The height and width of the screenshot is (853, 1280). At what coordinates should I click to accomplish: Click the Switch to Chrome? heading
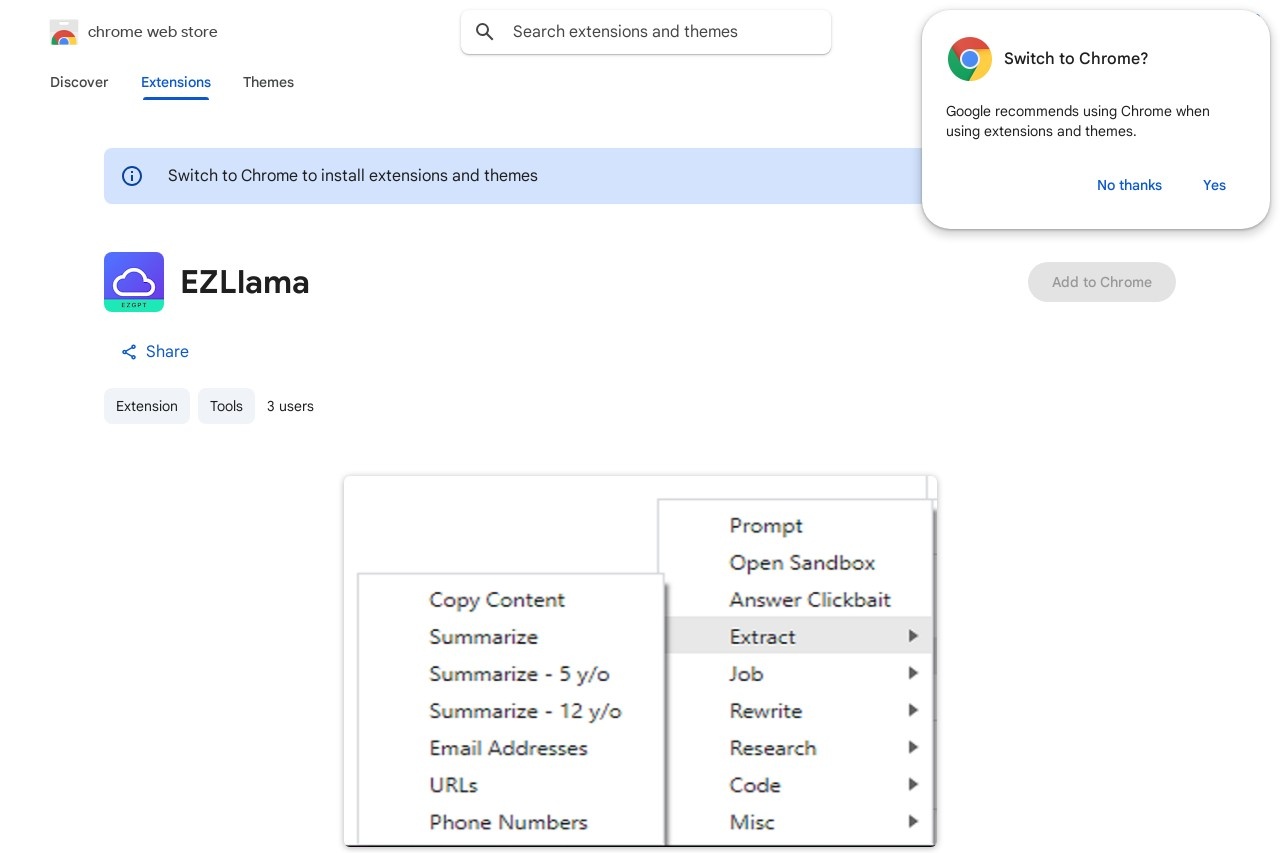[x=1076, y=59]
